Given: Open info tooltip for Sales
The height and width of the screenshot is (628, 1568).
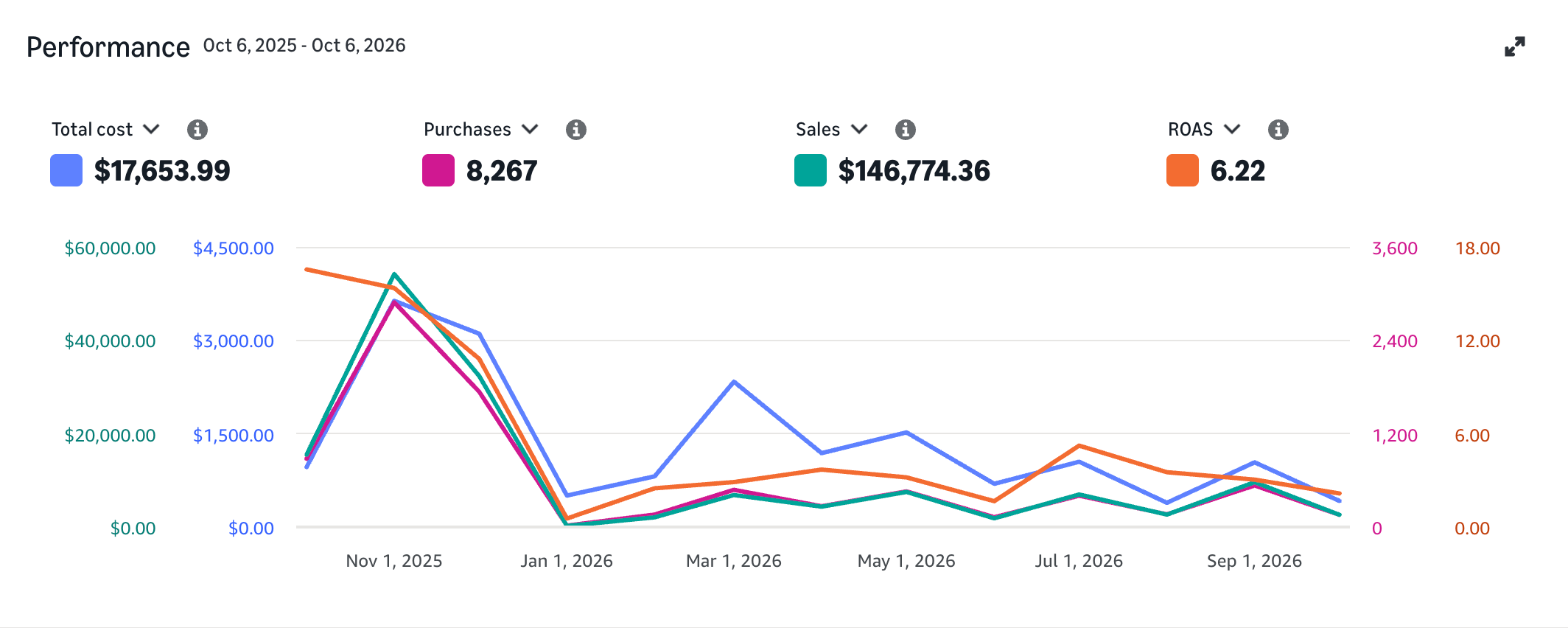Looking at the screenshot, I should point(906,129).
